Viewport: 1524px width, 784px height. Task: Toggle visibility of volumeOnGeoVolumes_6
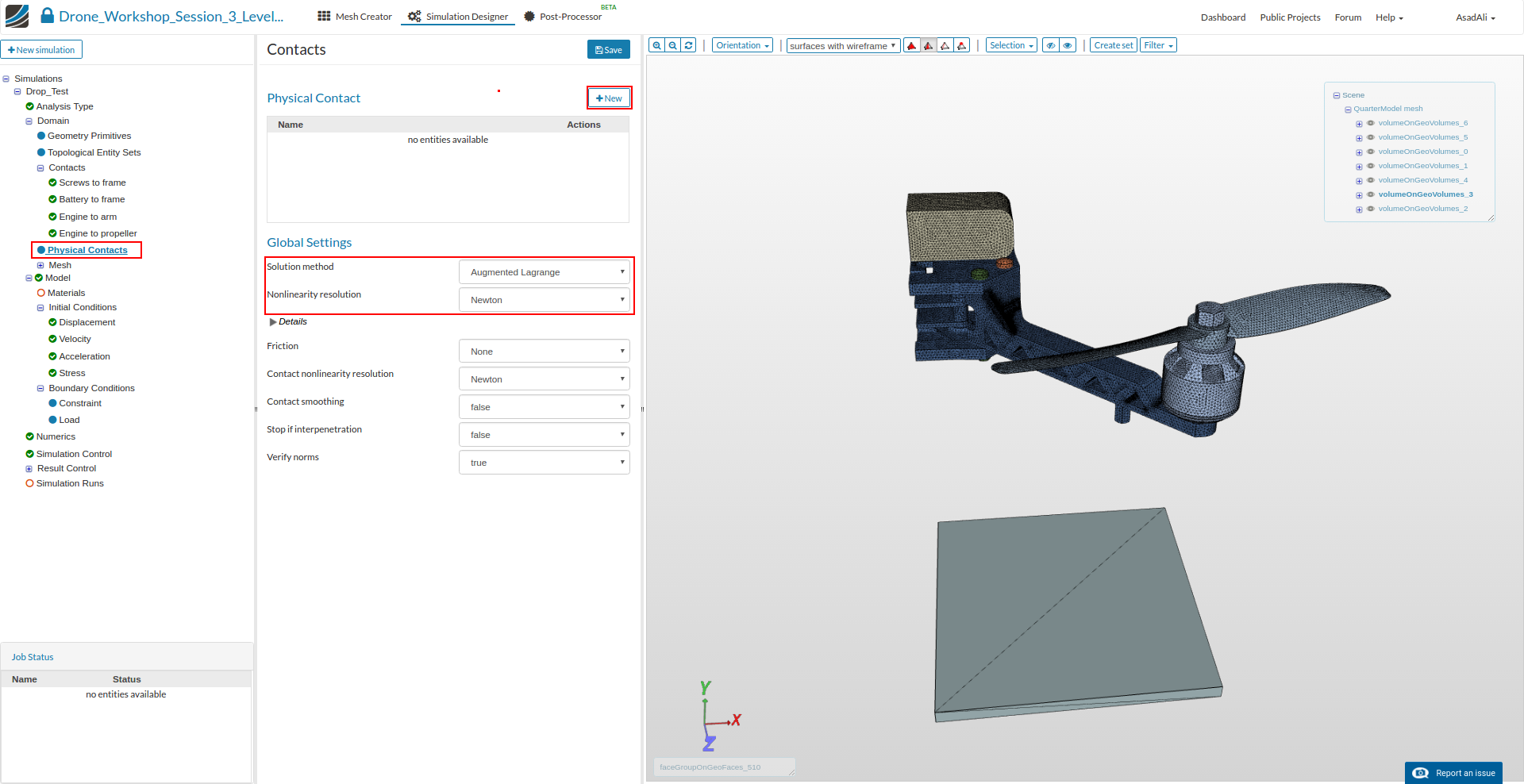pyautogui.click(x=1371, y=123)
